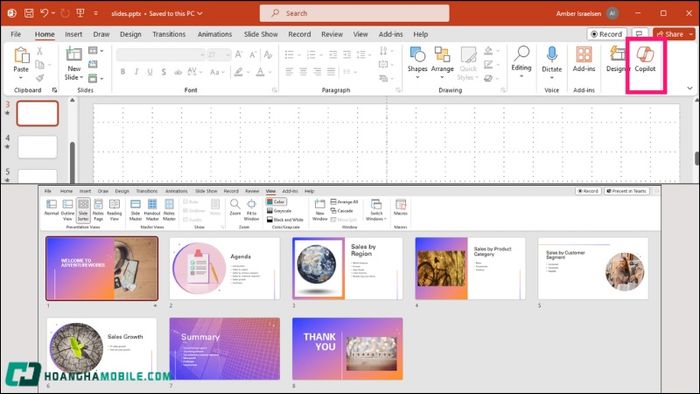This screenshot has height=394, width=700.
Task: Activate the Format Painter brush
Action: pos(40,78)
